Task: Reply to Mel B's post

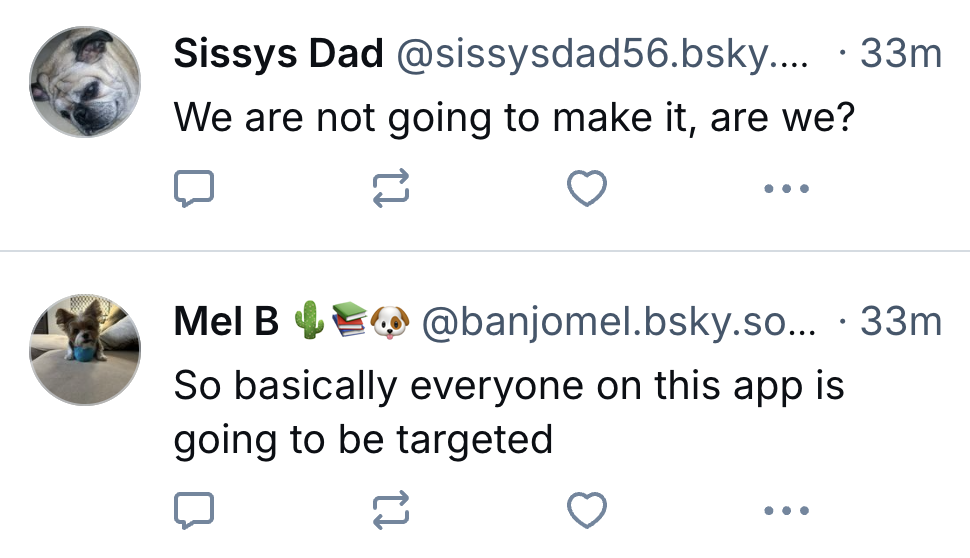Action: pos(194,511)
